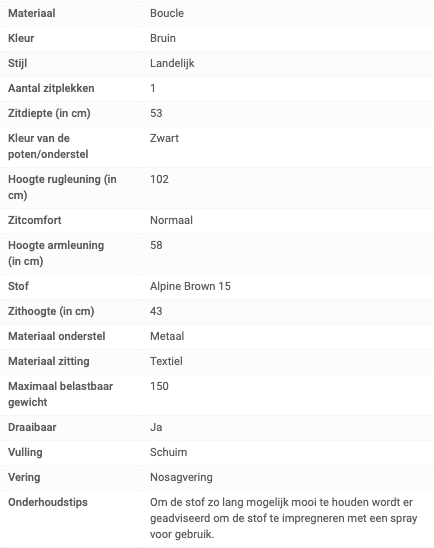This screenshot has height=548, width=434.
Task: Select the maintenance tips description text
Action: click(284, 518)
